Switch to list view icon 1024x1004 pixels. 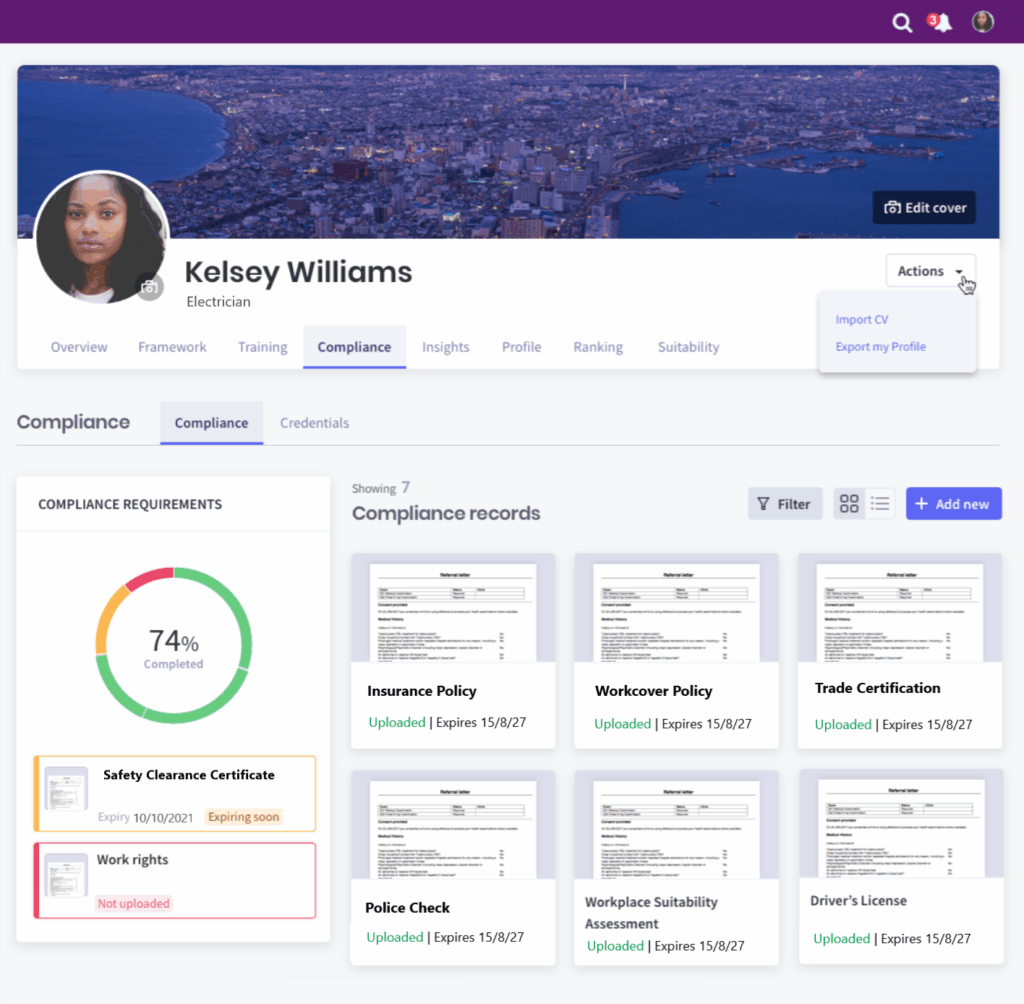[880, 504]
